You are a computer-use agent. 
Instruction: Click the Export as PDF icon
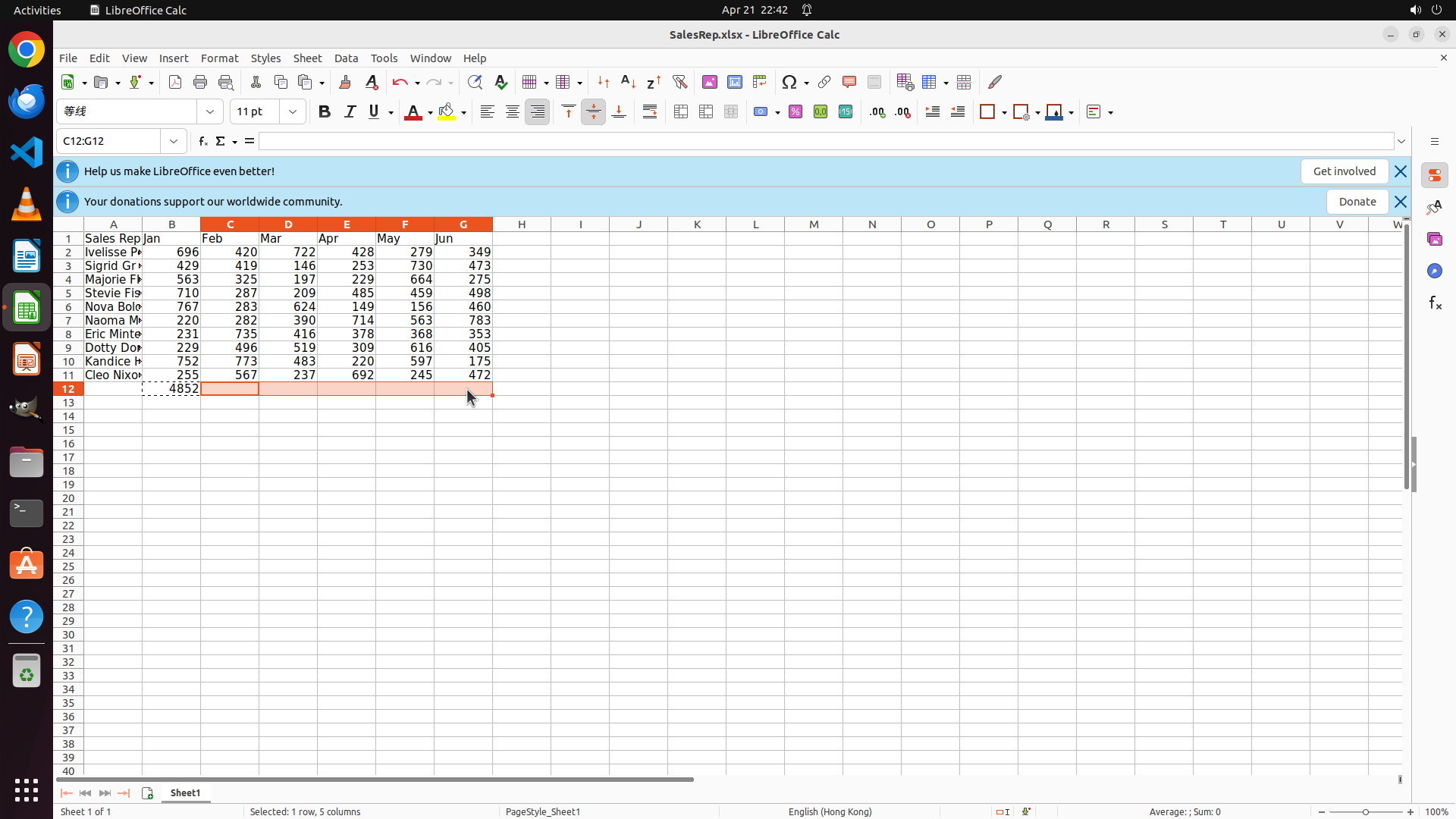175,82
